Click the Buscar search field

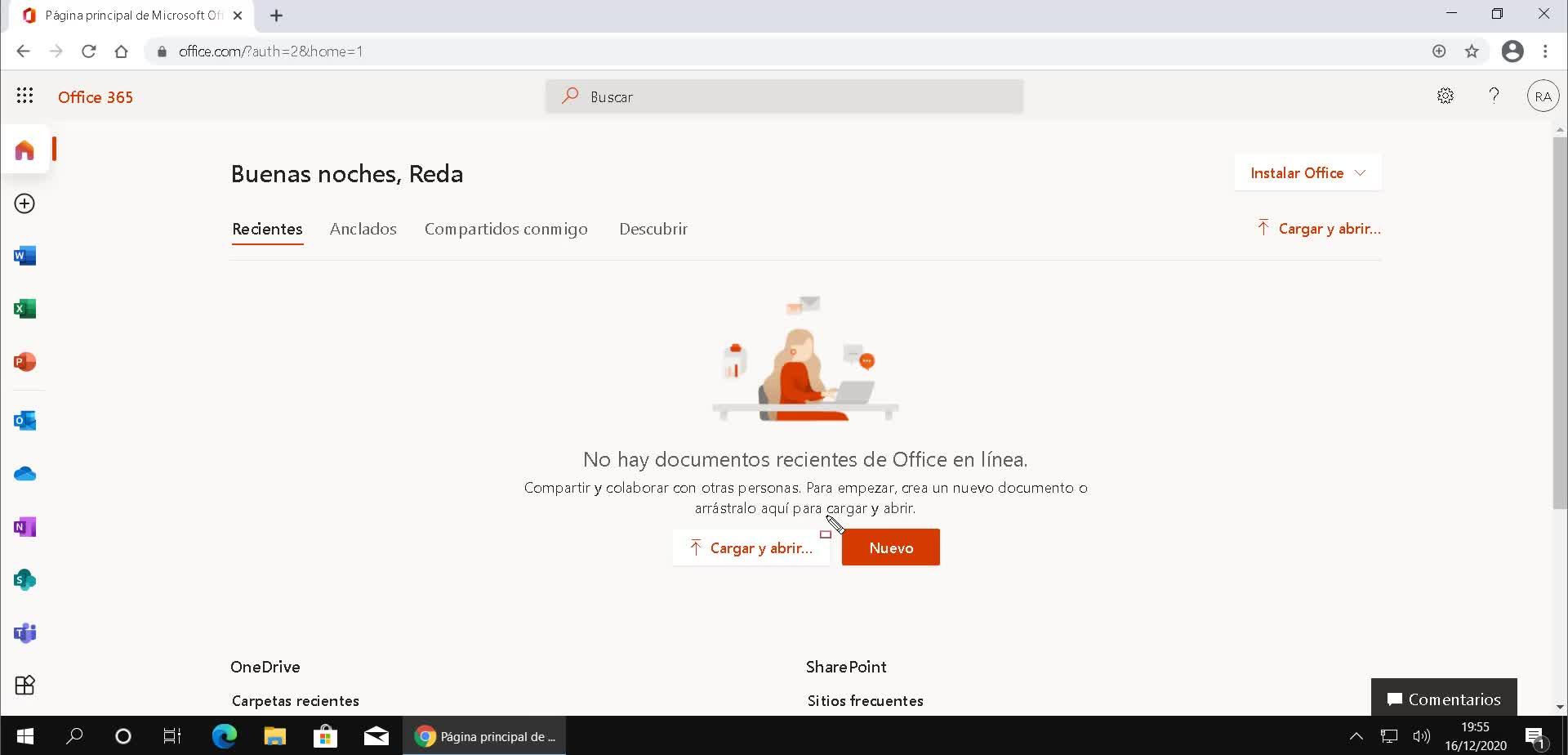pyautogui.click(x=784, y=96)
